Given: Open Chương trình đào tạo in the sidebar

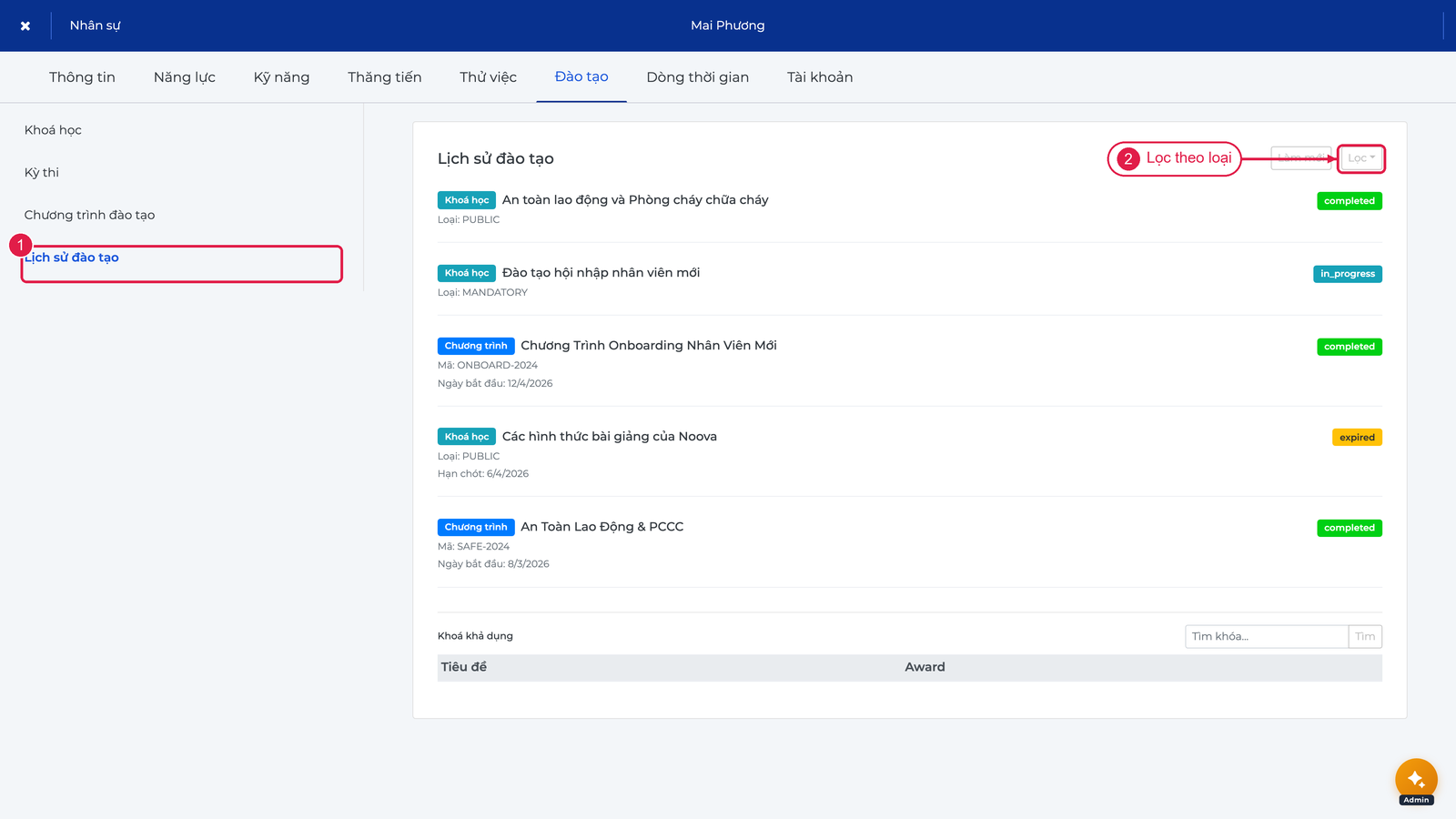Looking at the screenshot, I should (x=89, y=216).
